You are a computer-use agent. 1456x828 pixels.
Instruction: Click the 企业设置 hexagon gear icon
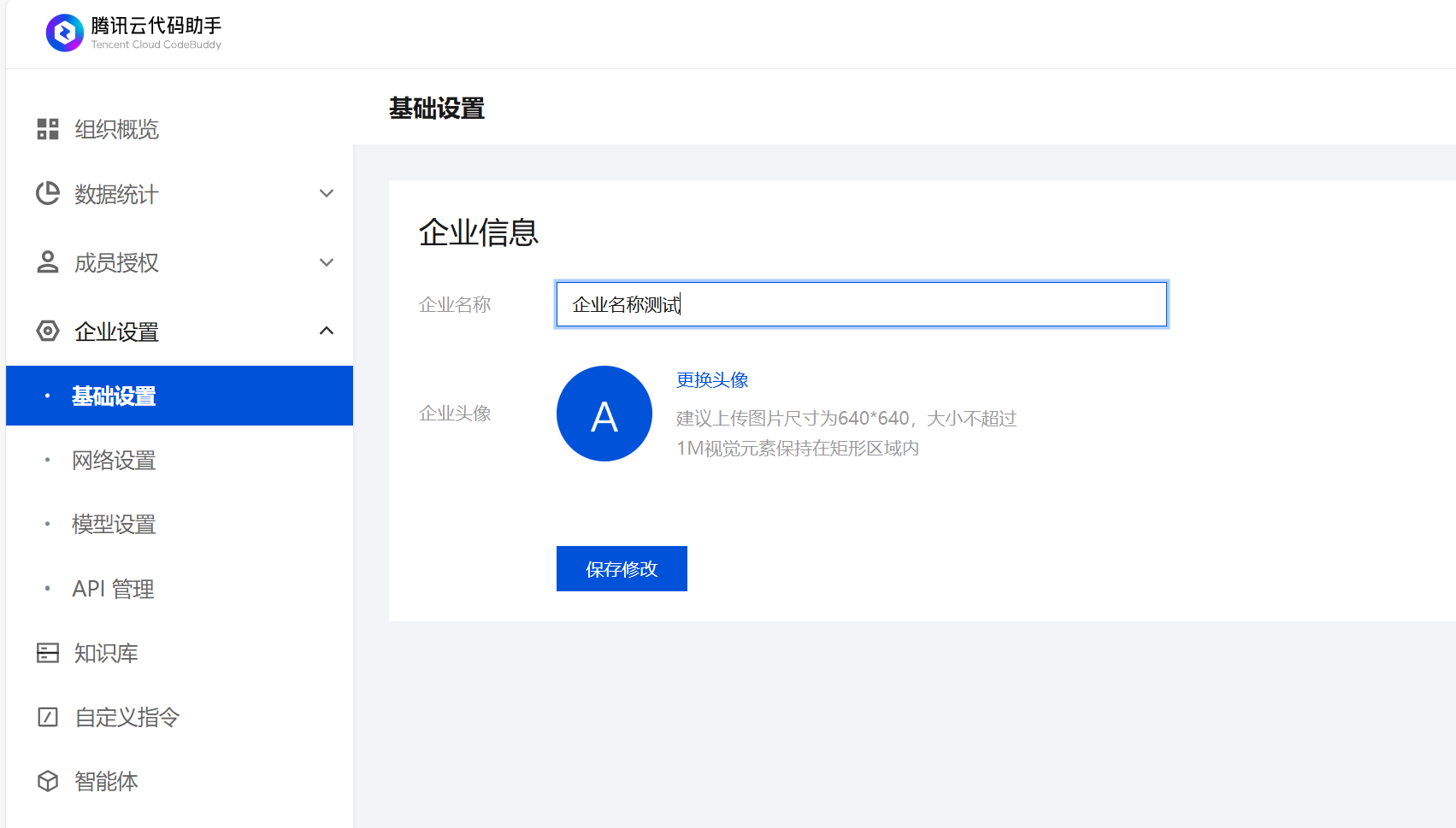[x=48, y=331]
